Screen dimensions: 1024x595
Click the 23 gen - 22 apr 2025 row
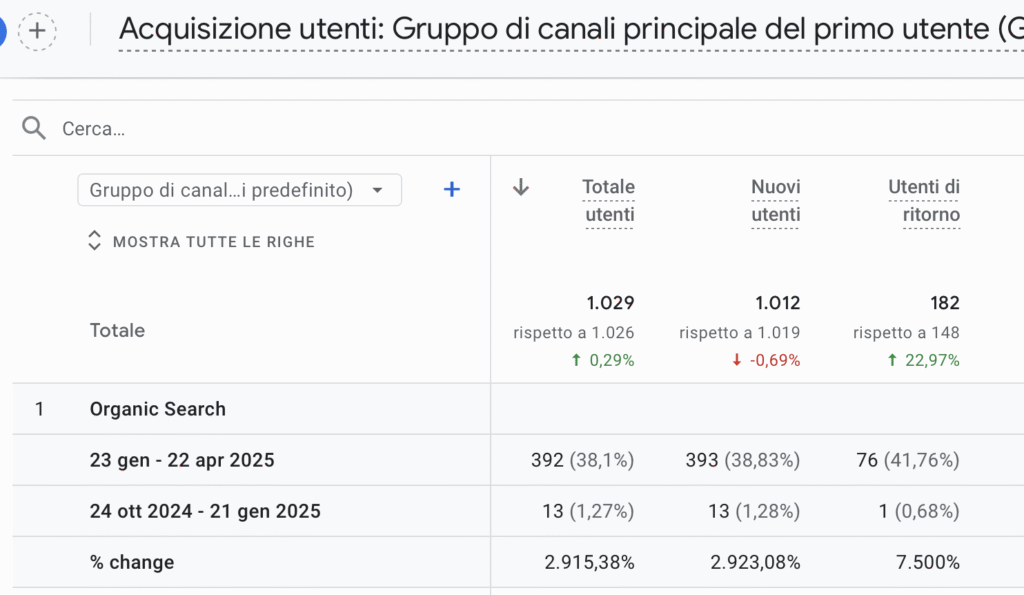pos(182,460)
